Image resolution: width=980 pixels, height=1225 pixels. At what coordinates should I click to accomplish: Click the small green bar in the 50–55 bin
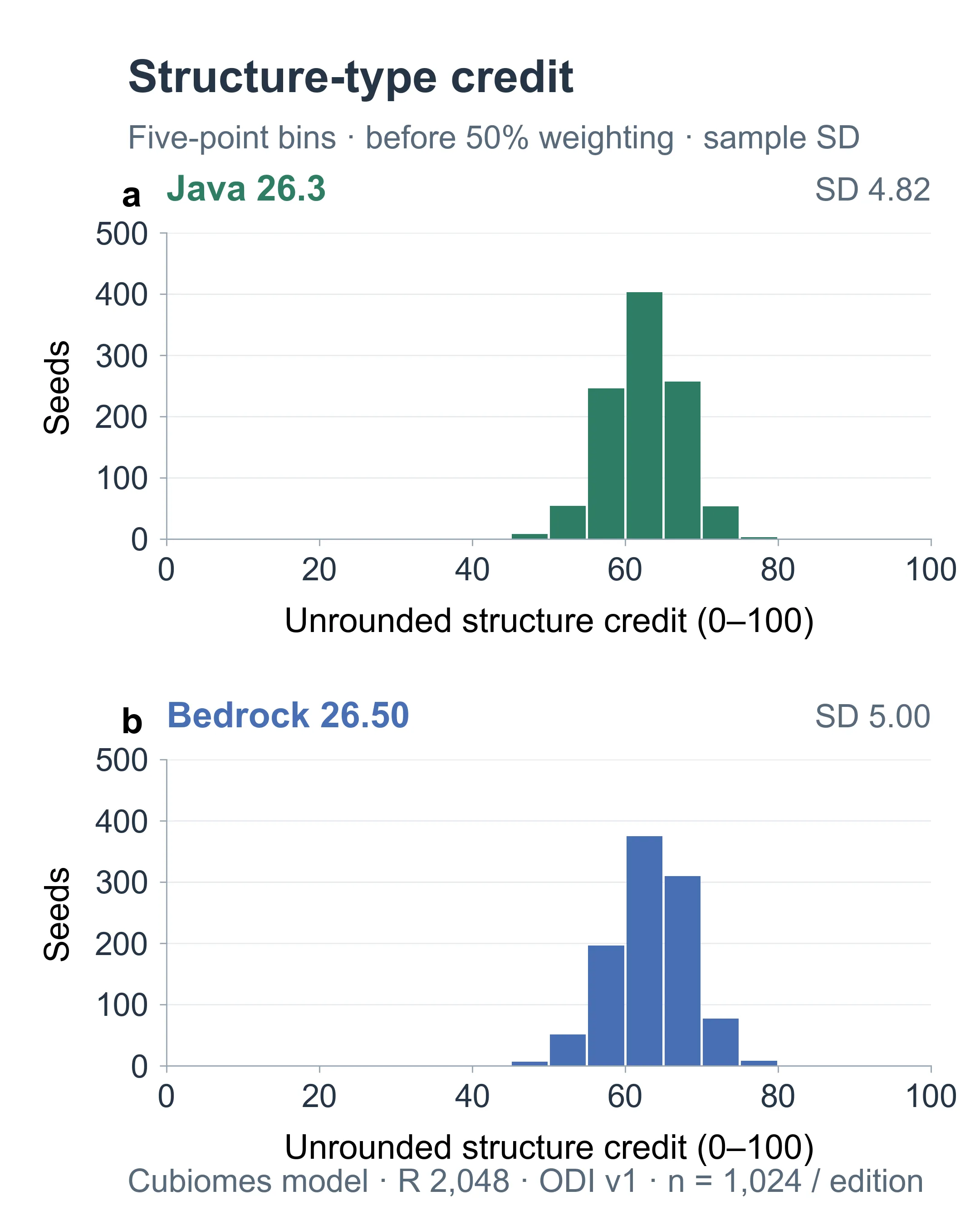click(x=568, y=522)
